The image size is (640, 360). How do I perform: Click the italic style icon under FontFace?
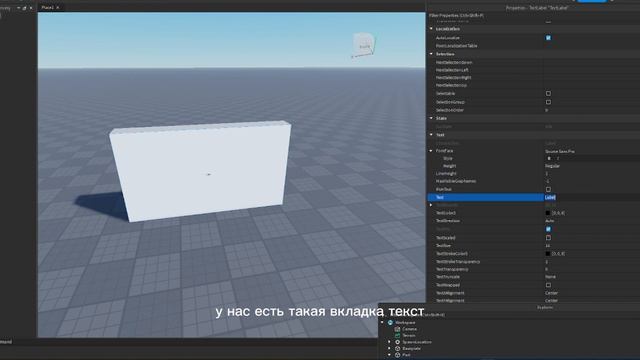point(558,158)
